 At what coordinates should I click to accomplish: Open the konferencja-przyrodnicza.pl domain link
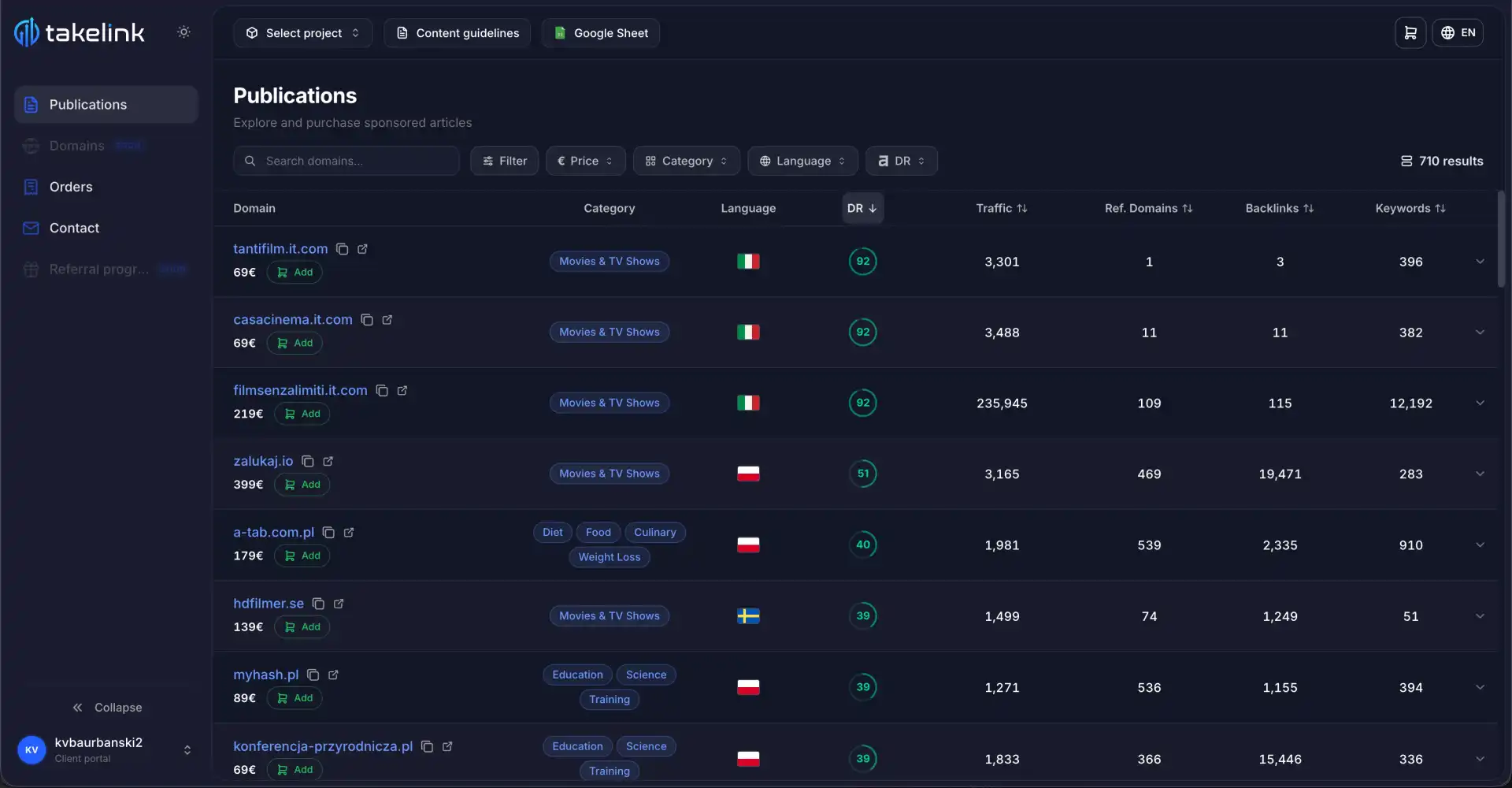(x=323, y=746)
